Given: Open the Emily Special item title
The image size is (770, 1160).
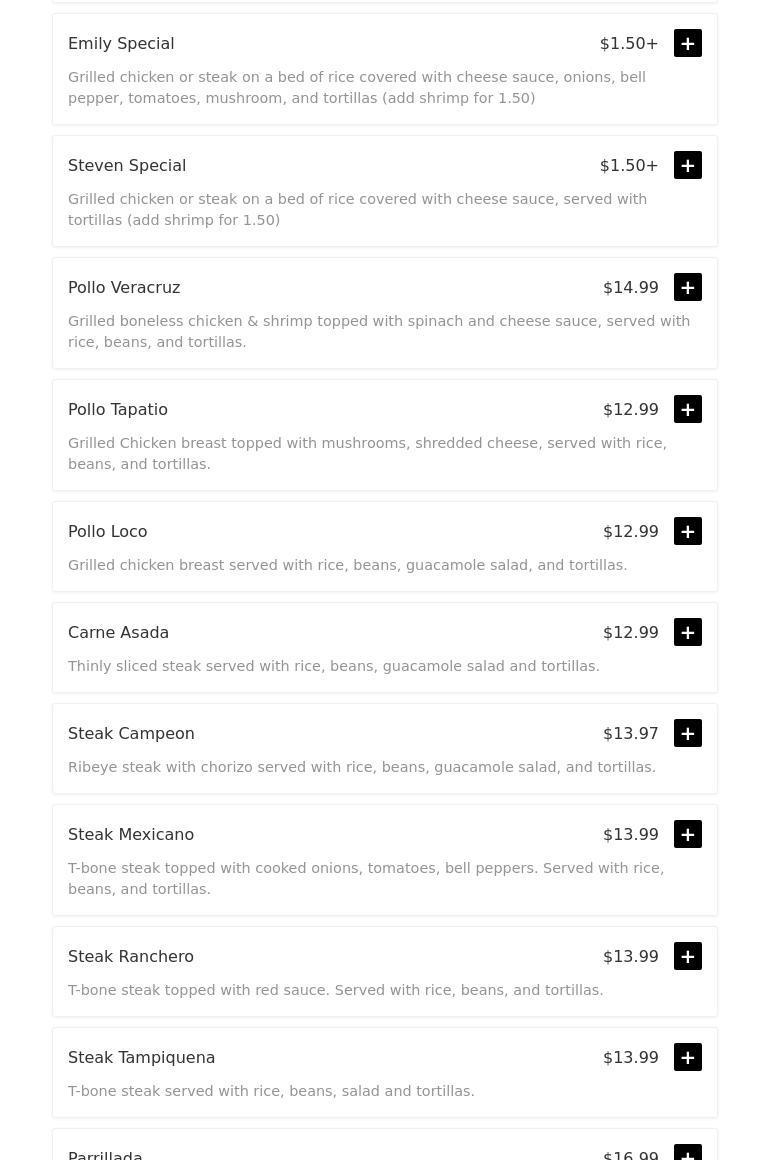Looking at the screenshot, I should point(121,43).
